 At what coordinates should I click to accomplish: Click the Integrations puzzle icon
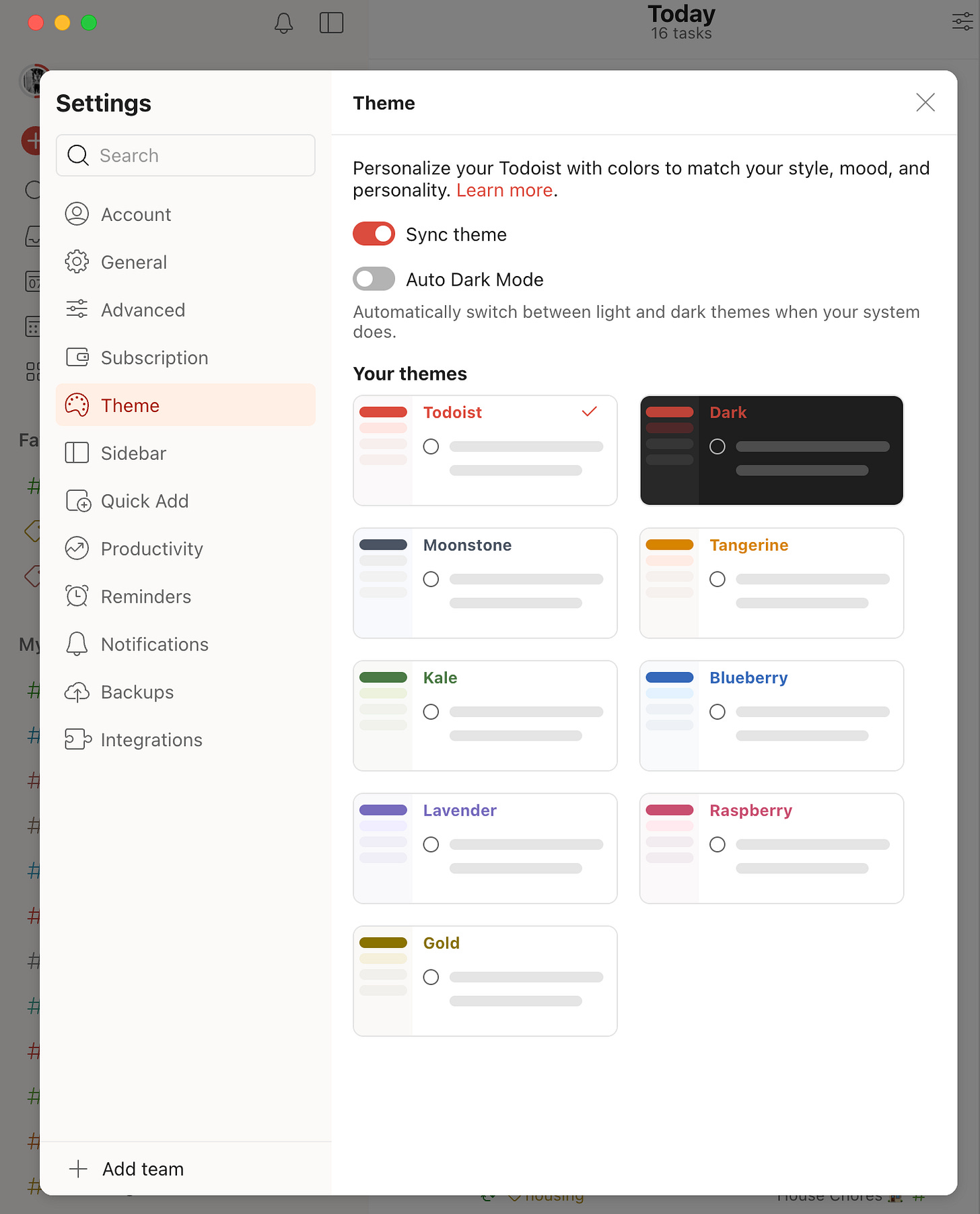click(x=78, y=740)
